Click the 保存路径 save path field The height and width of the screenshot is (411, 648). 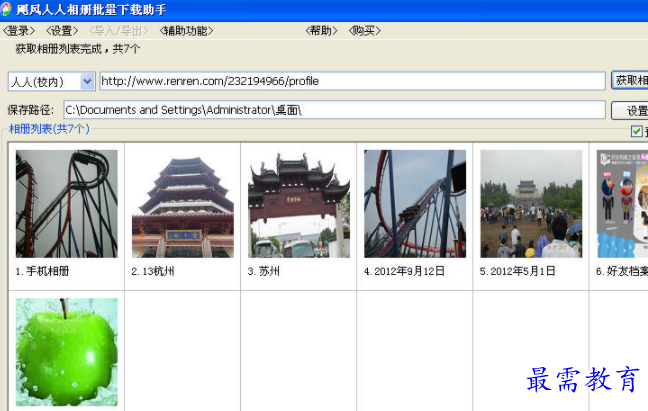(x=334, y=110)
